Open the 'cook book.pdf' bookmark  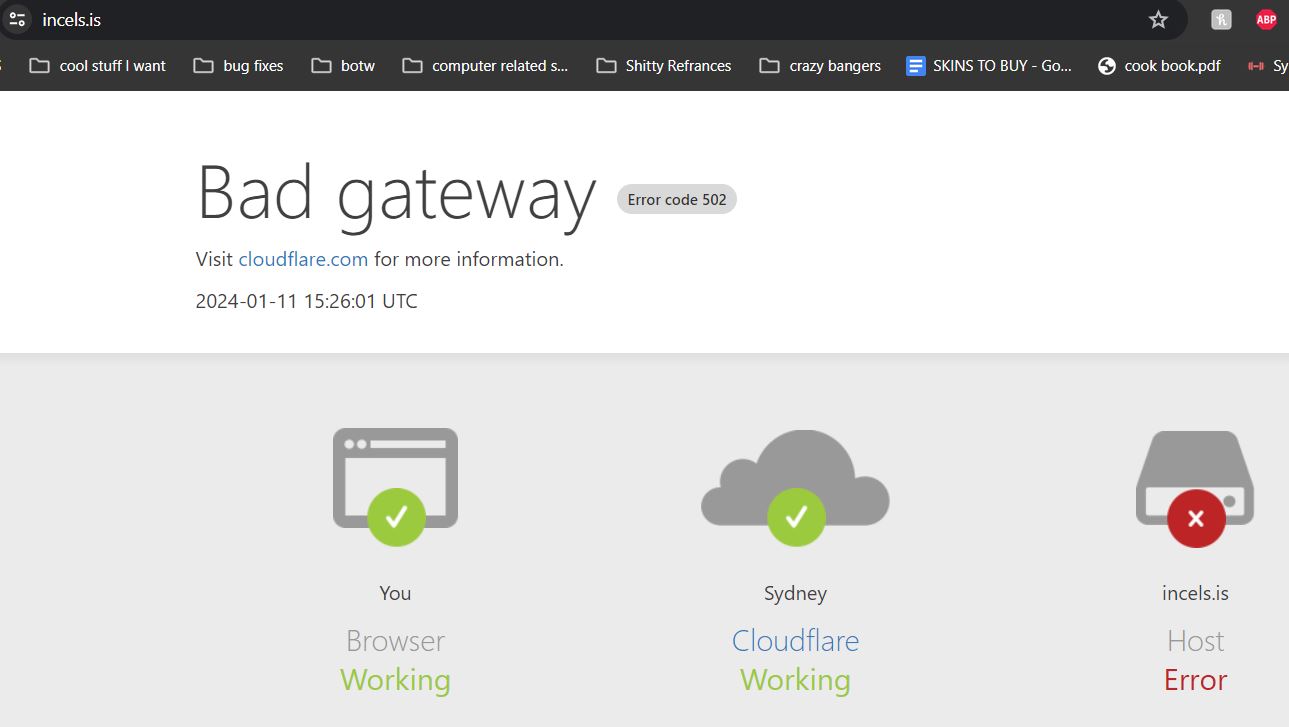(1159, 66)
